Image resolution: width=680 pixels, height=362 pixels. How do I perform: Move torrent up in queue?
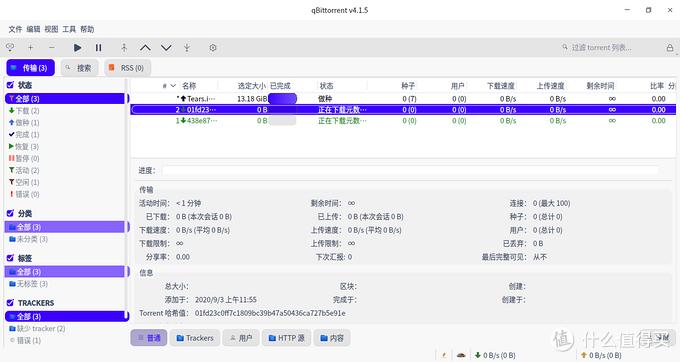coord(145,48)
